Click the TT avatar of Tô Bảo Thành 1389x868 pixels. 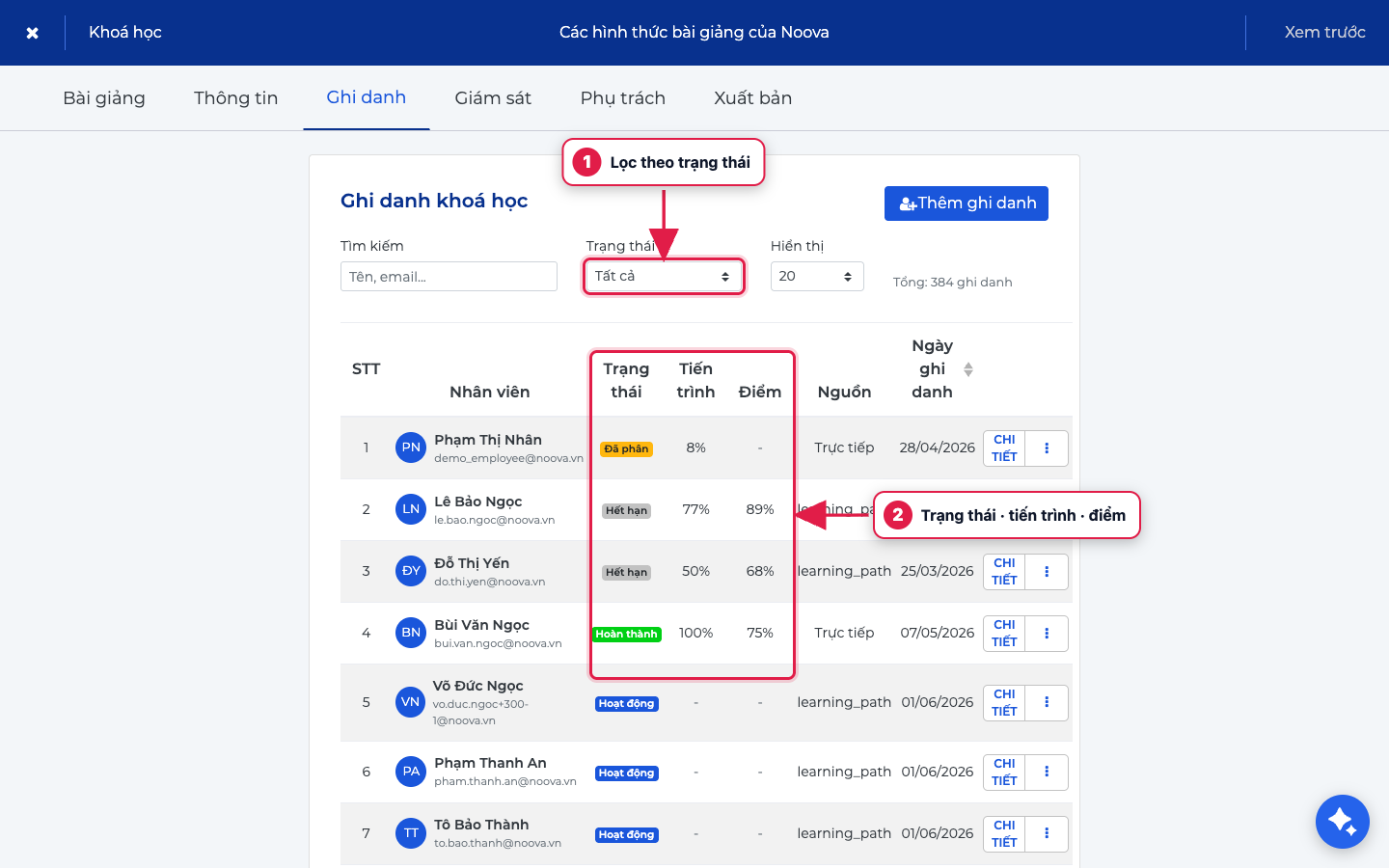point(411,833)
